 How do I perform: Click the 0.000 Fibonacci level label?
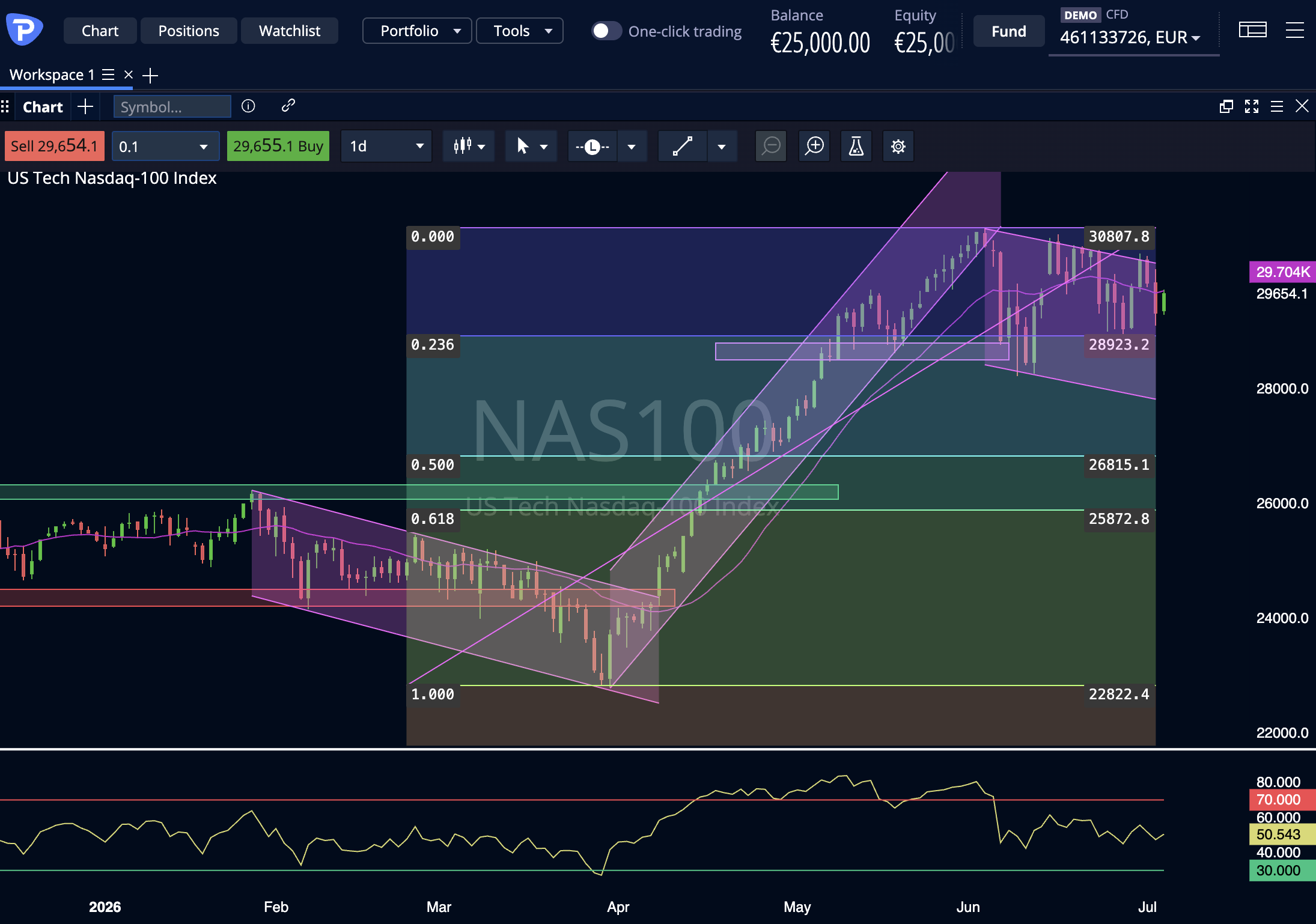tap(433, 236)
